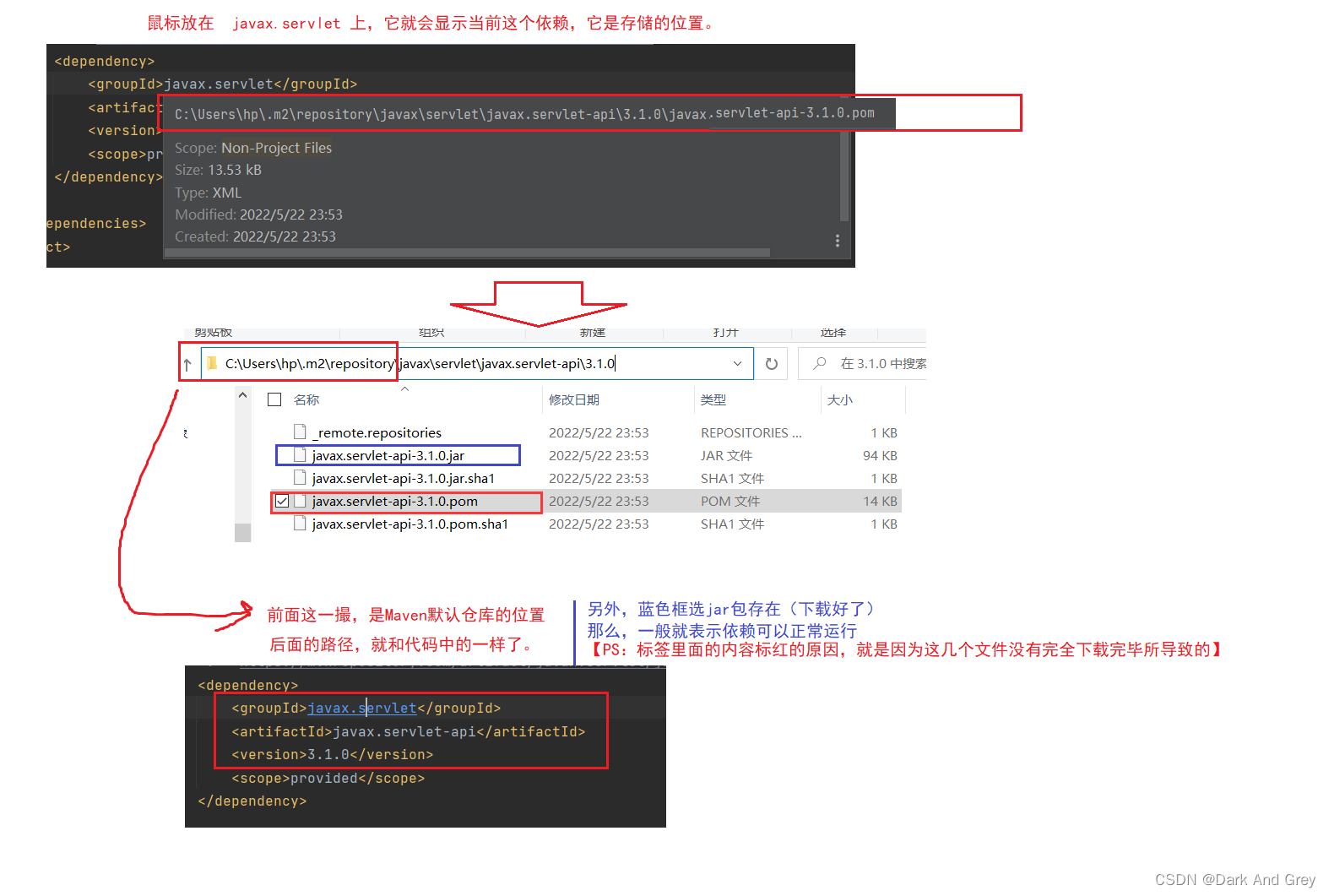This screenshot has width=1329, height=896.
Task: Select the _remote.repositories file
Action: click(x=377, y=432)
